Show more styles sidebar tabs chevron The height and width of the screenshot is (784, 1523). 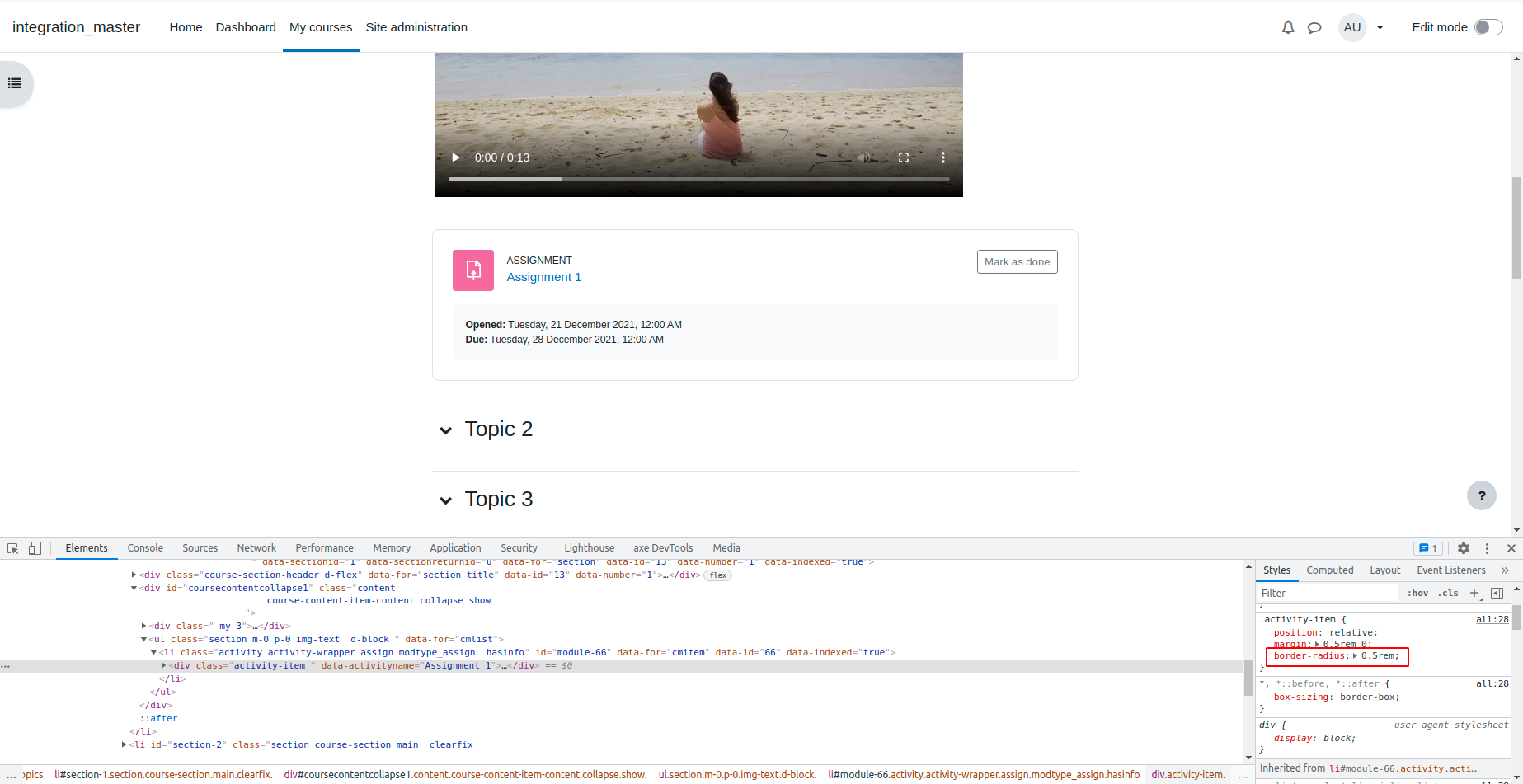[1505, 570]
